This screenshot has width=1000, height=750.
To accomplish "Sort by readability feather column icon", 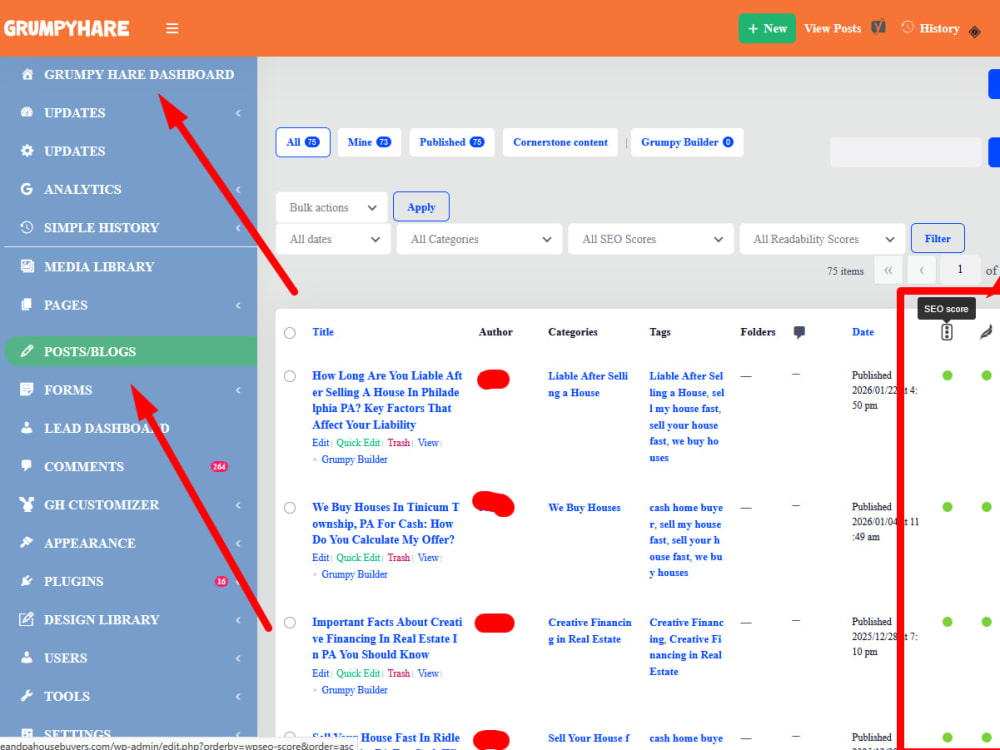I will point(986,332).
